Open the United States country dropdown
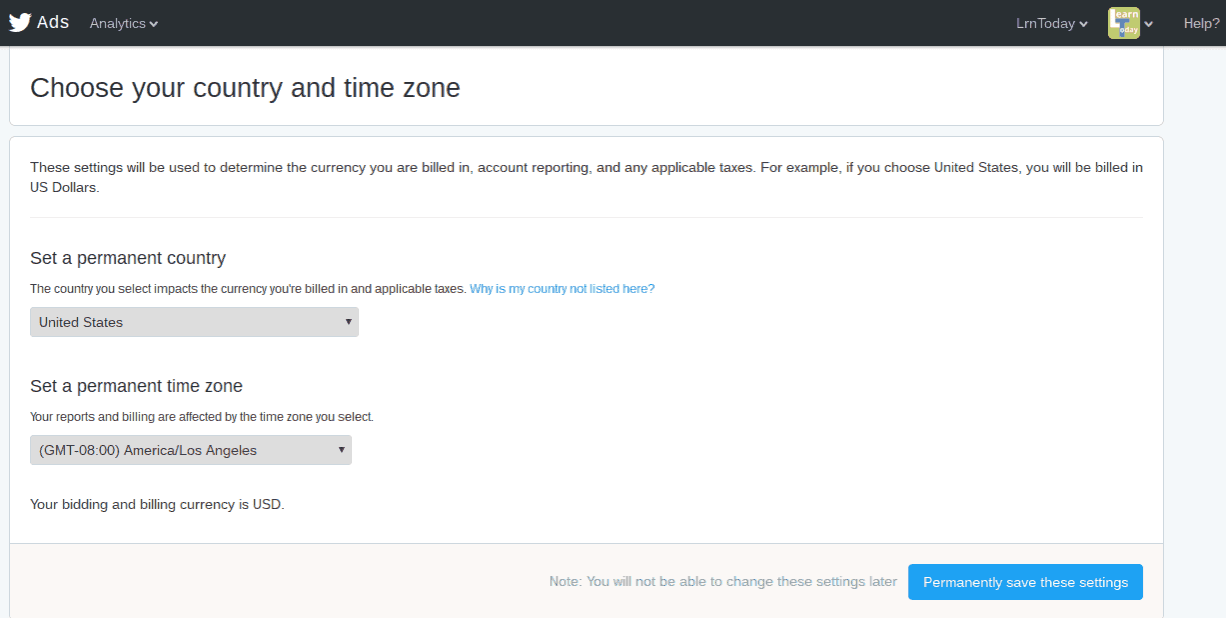1226x618 pixels. point(194,322)
